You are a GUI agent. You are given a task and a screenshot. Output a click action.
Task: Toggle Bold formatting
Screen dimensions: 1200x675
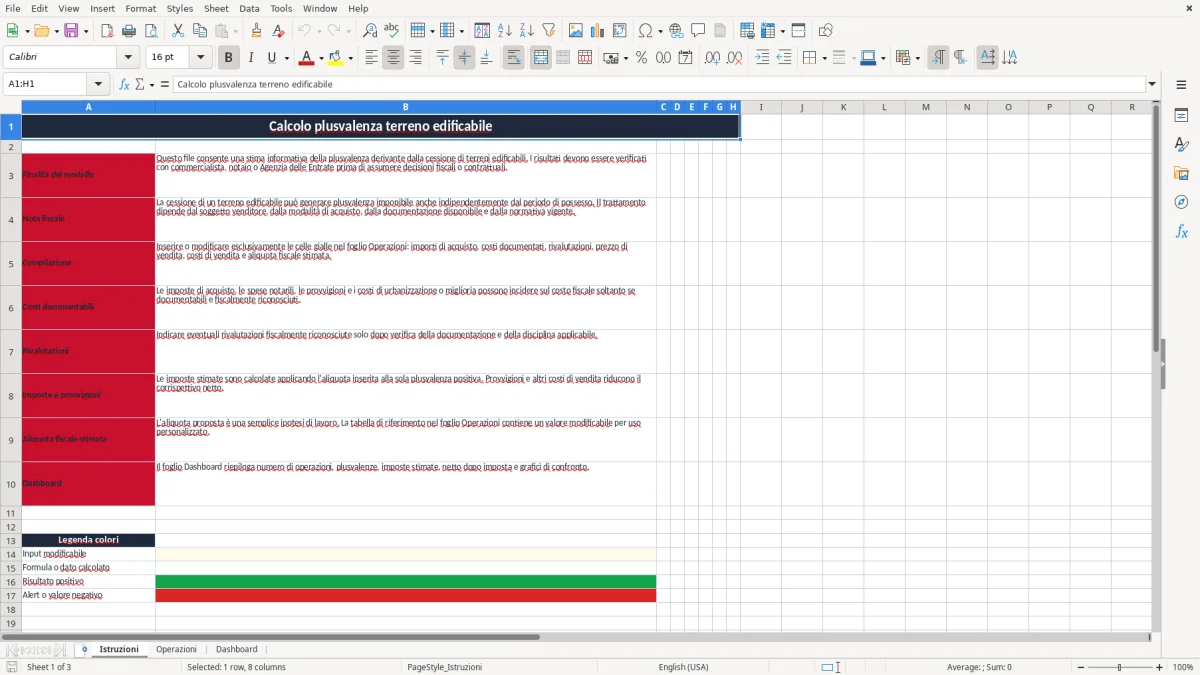[229, 58]
